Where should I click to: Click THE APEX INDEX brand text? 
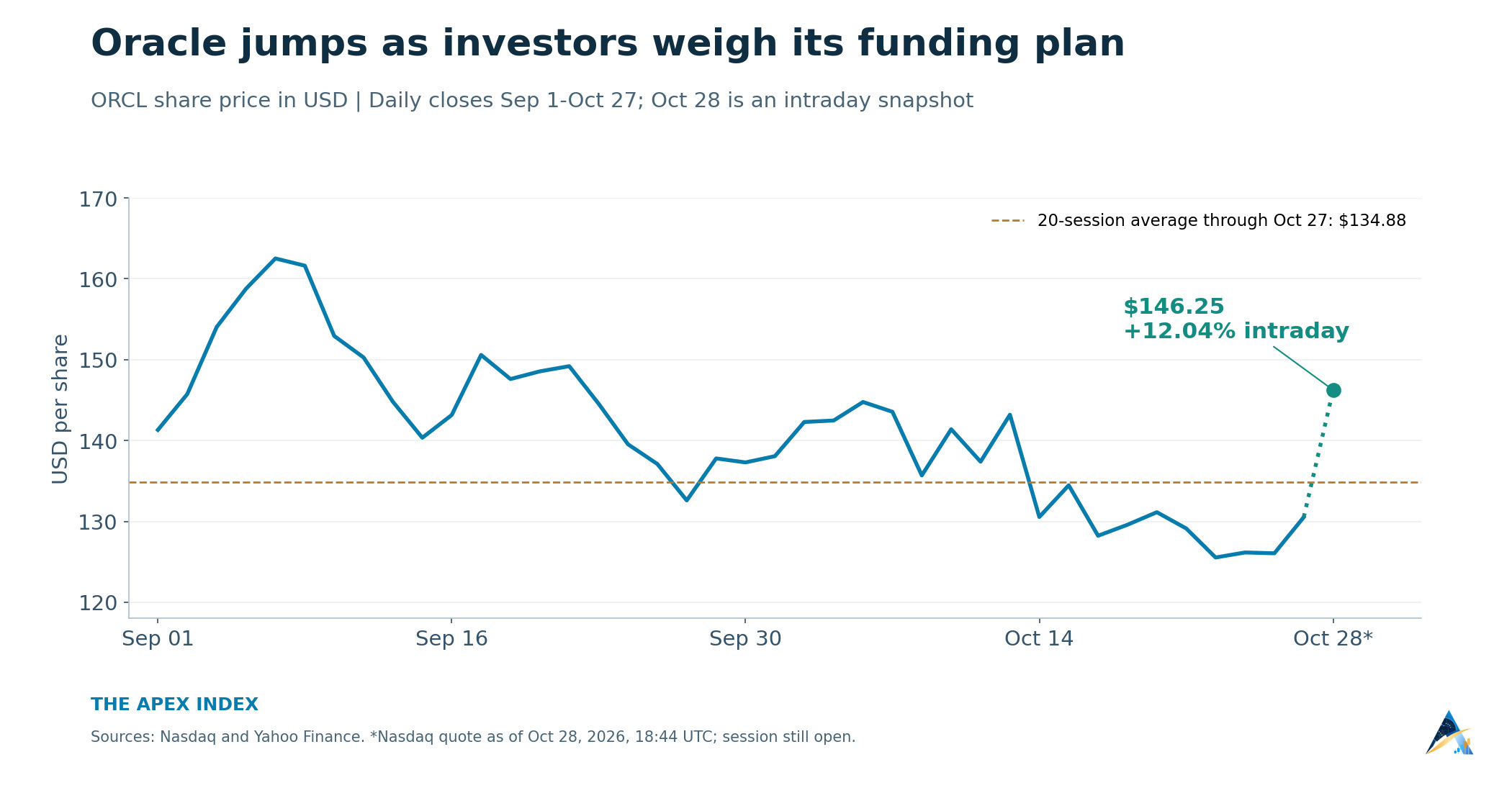pyautogui.click(x=174, y=704)
